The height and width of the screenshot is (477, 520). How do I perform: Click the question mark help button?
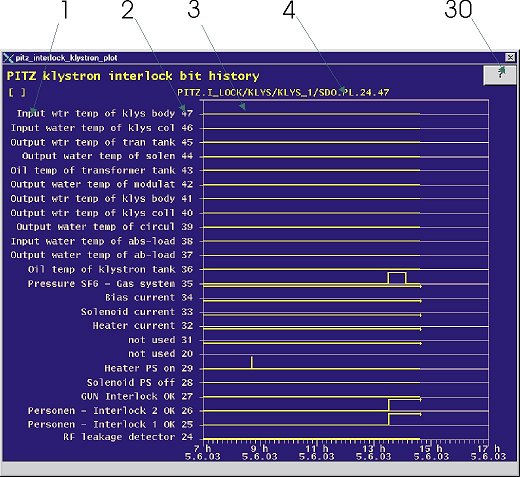[500, 75]
